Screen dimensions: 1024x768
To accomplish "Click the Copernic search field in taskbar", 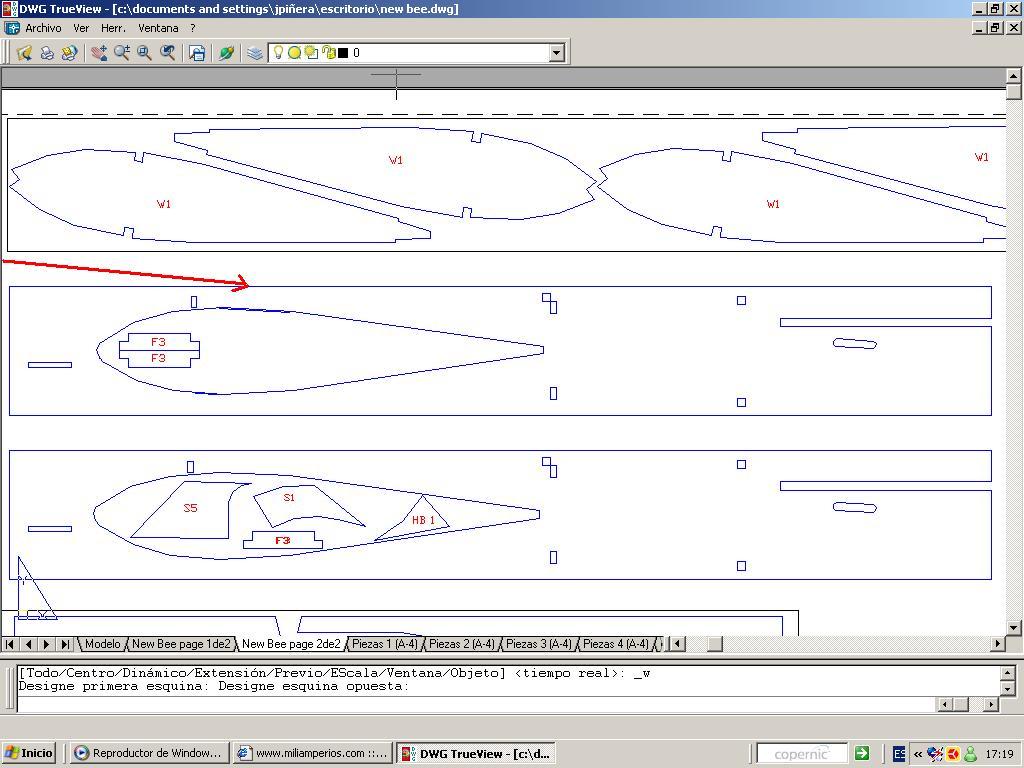I will point(802,753).
